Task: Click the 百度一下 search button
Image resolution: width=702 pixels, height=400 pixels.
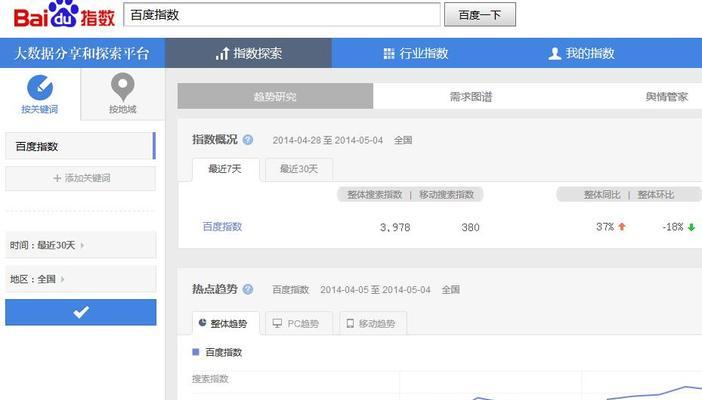Action: (x=479, y=15)
